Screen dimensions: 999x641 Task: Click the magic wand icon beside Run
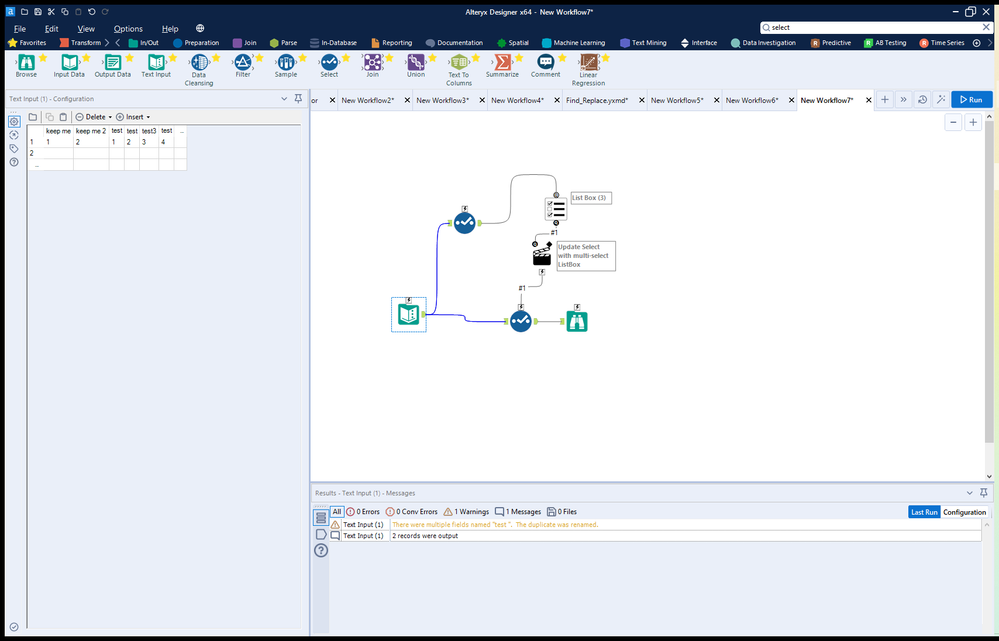pos(940,99)
